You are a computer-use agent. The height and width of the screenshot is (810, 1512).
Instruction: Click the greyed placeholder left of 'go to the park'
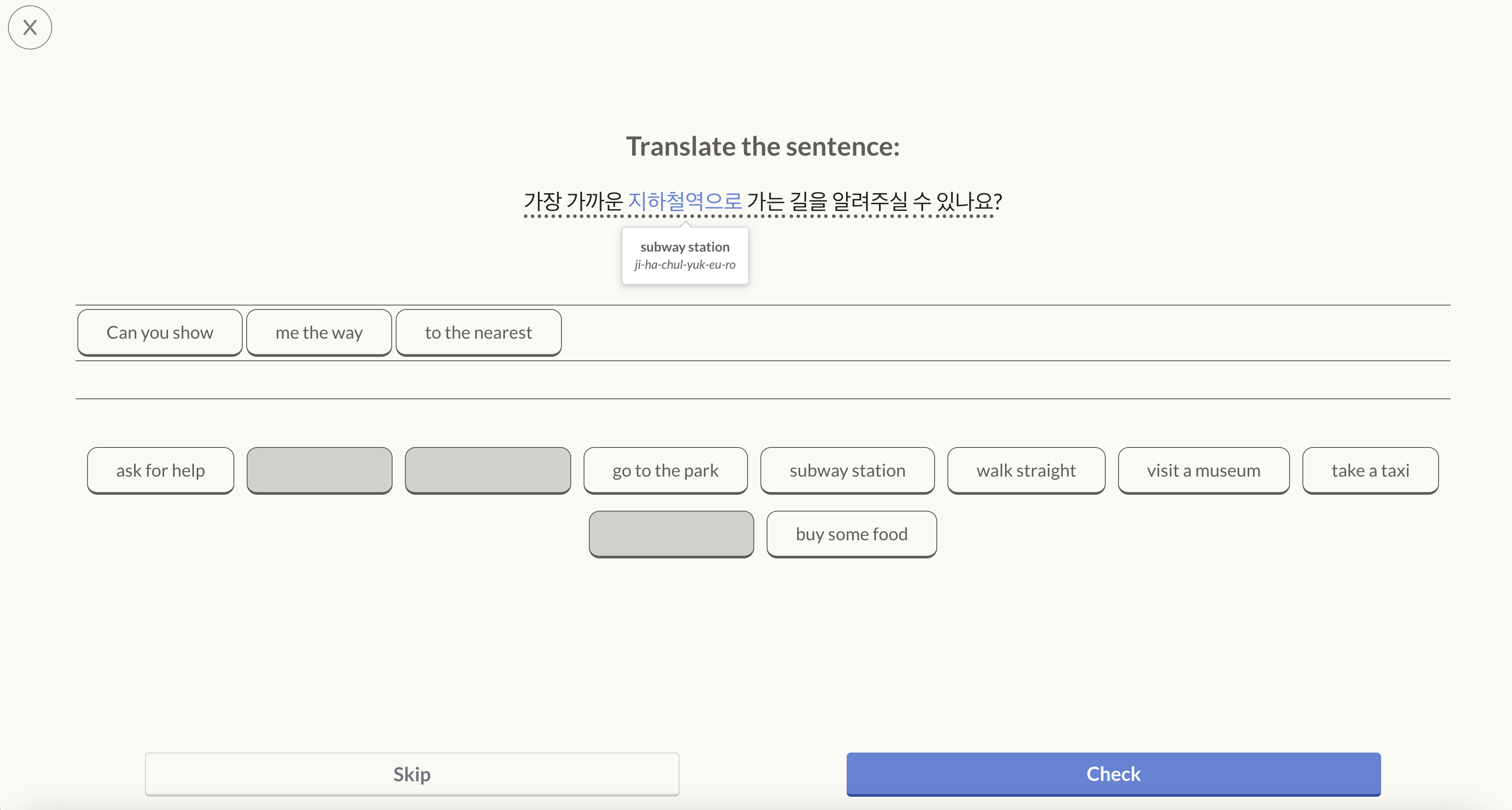(487, 470)
